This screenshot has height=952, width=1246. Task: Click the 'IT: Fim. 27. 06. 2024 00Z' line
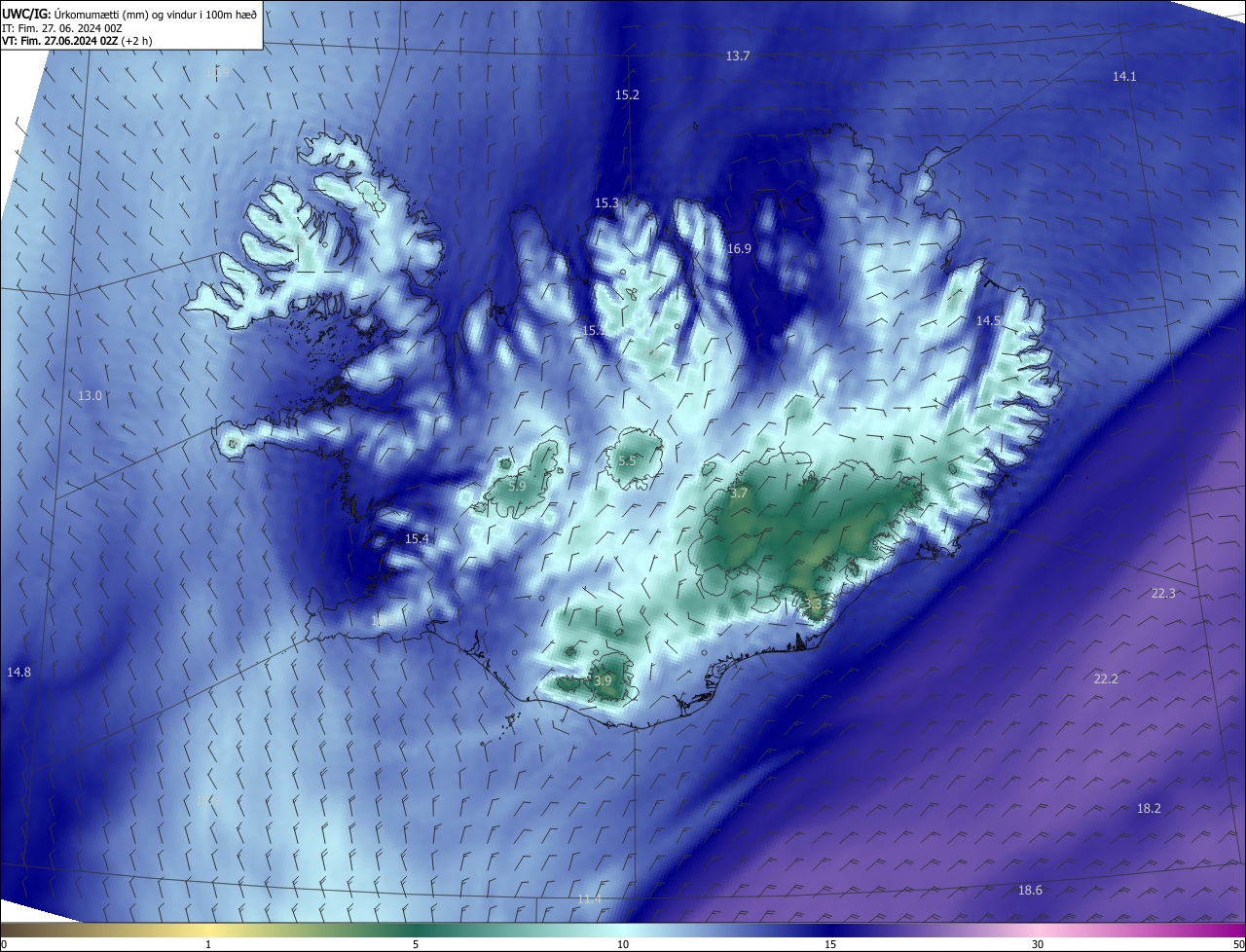(61, 28)
